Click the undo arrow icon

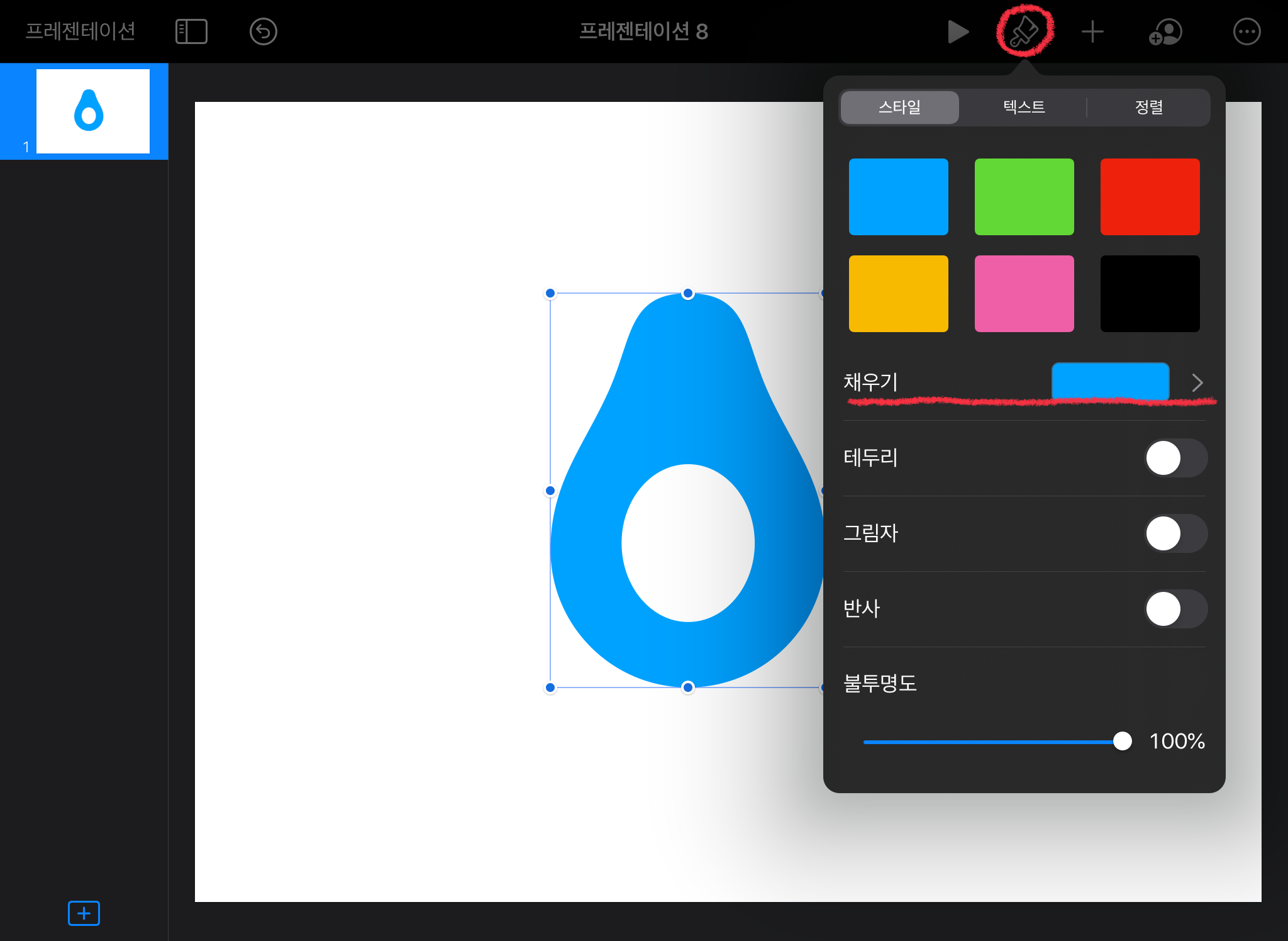(263, 31)
